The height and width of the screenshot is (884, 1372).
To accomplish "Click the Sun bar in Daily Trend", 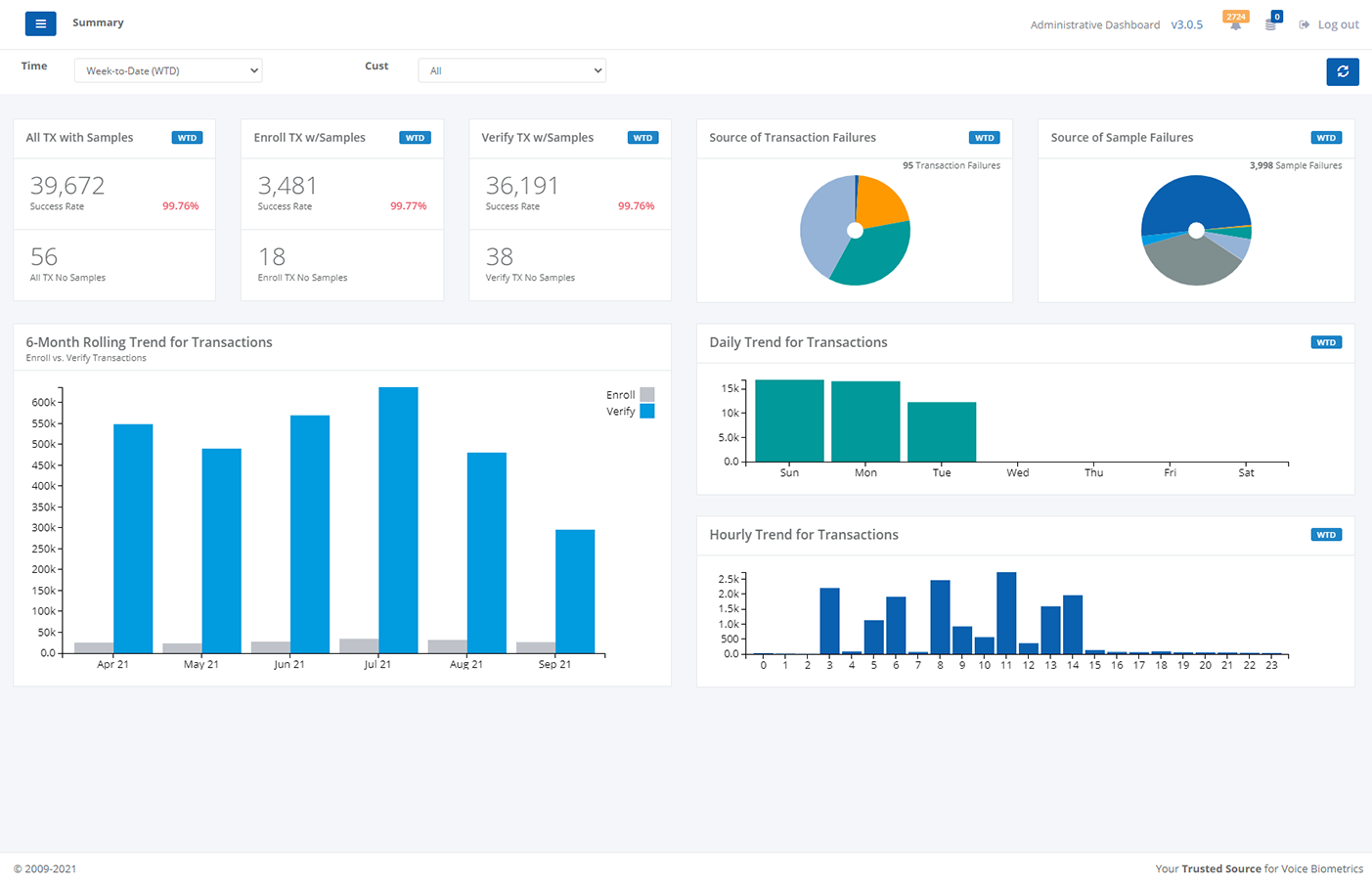I will click(789, 420).
